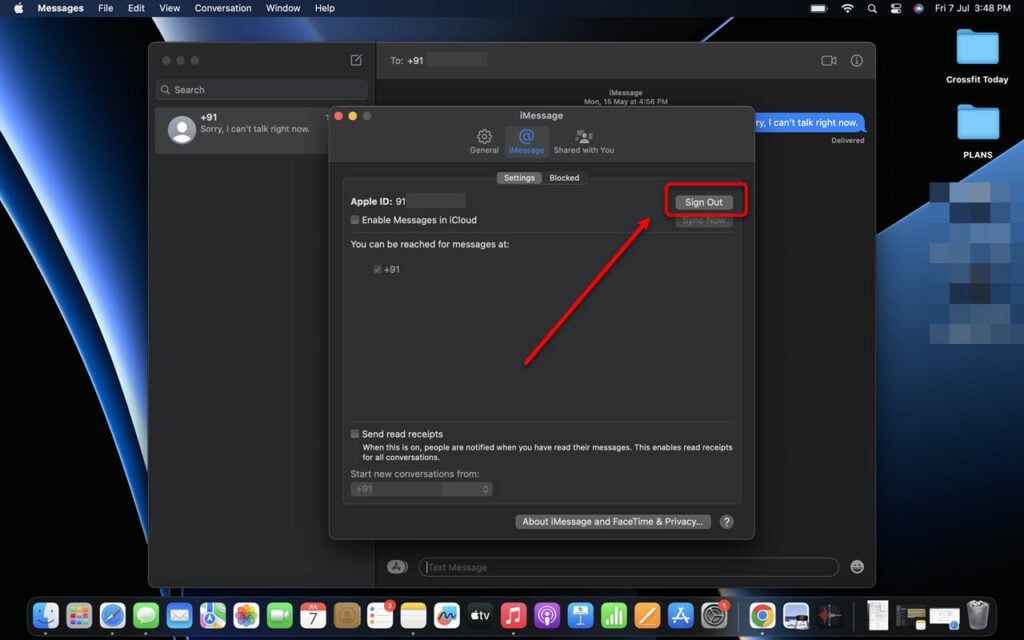Image resolution: width=1024 pixels, height=640 pixels.
Task: Open the emoji picker icon
Action: (857, 567)
